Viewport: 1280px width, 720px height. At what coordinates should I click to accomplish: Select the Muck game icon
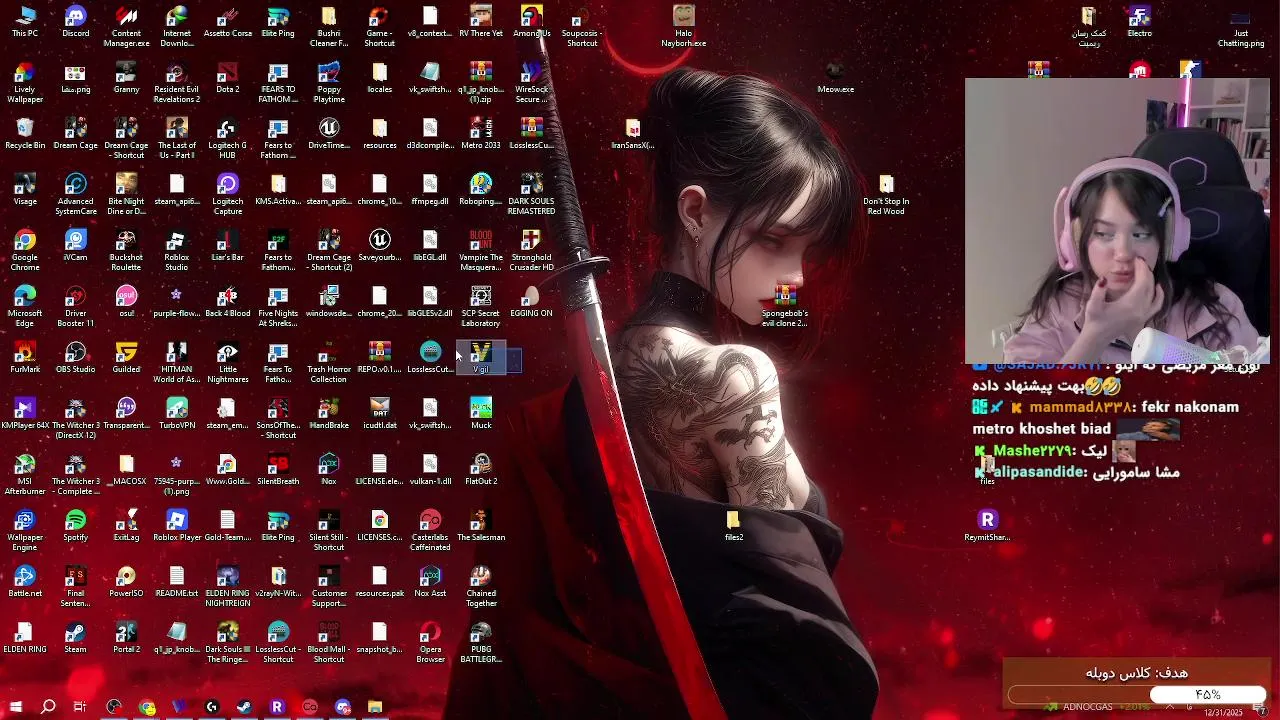tap(481, 414)
